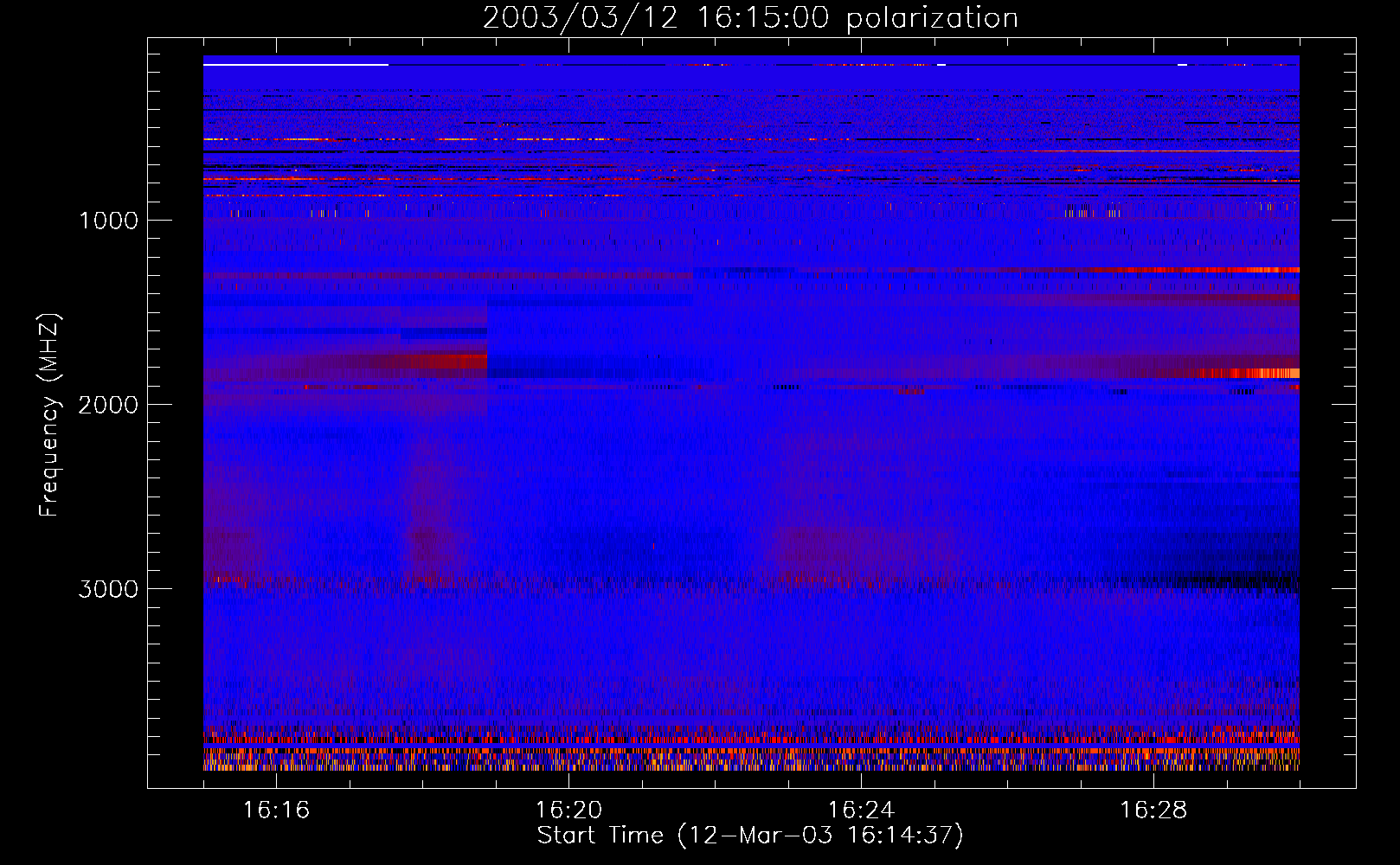Viewport: 1400px width, 865px height.
Task: Click the 3000 frequency tick label
Action: pos(108,589)
